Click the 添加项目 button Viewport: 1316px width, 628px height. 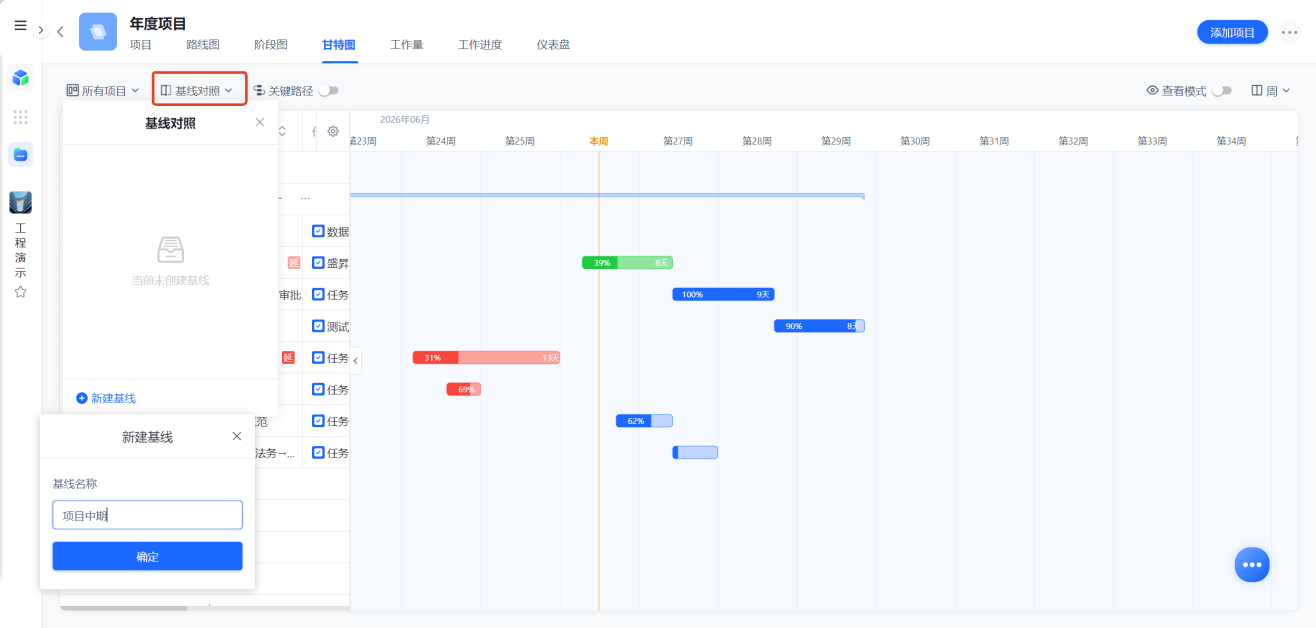[1232, 32]
